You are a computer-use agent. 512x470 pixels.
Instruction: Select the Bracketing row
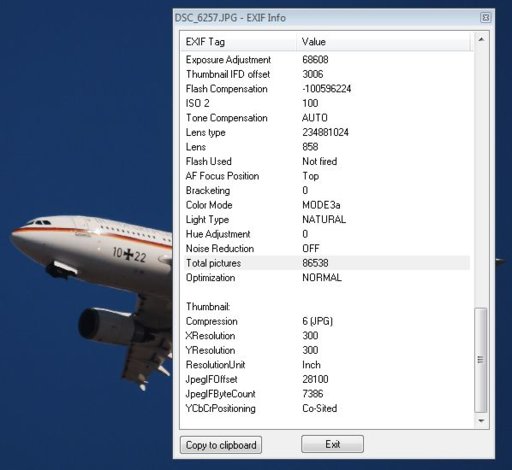point(327,190)
